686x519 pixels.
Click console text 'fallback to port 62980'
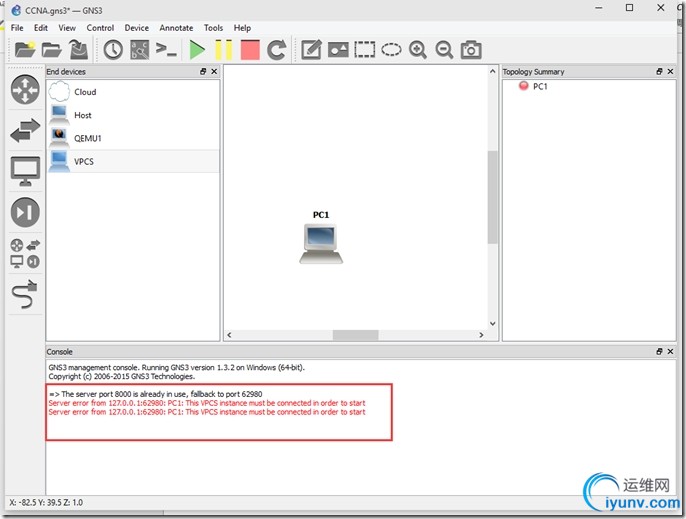point(226,394)
